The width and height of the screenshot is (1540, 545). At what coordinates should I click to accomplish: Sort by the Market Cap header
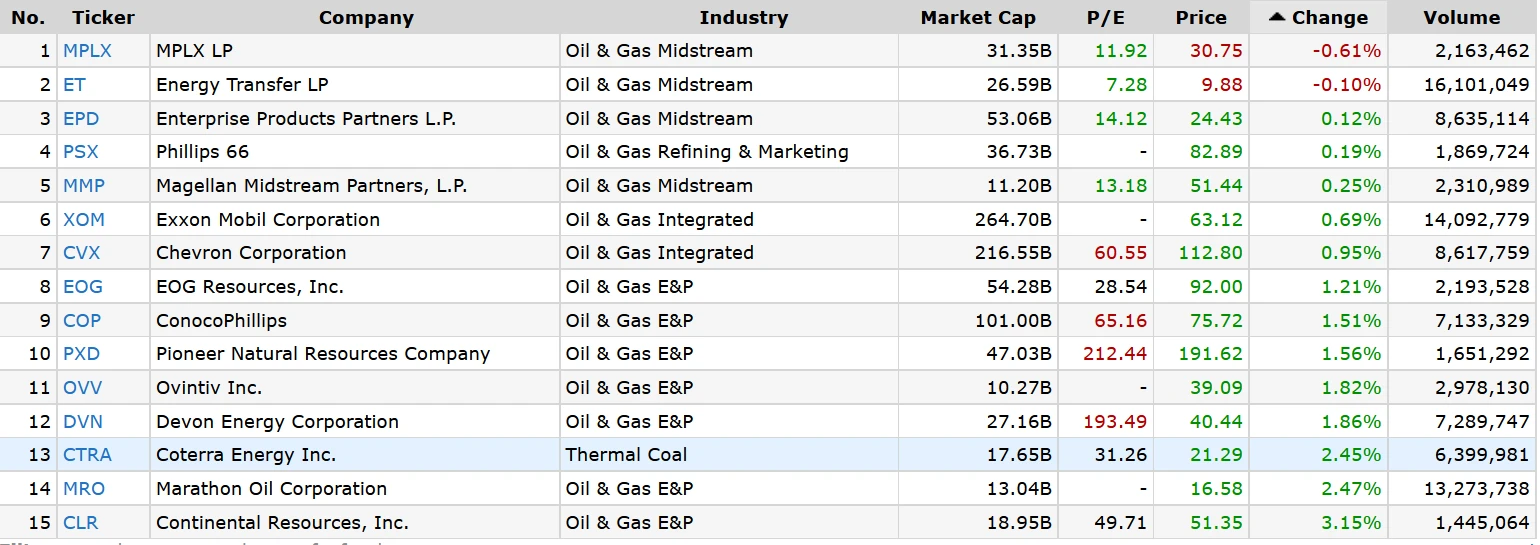[977, 18]
